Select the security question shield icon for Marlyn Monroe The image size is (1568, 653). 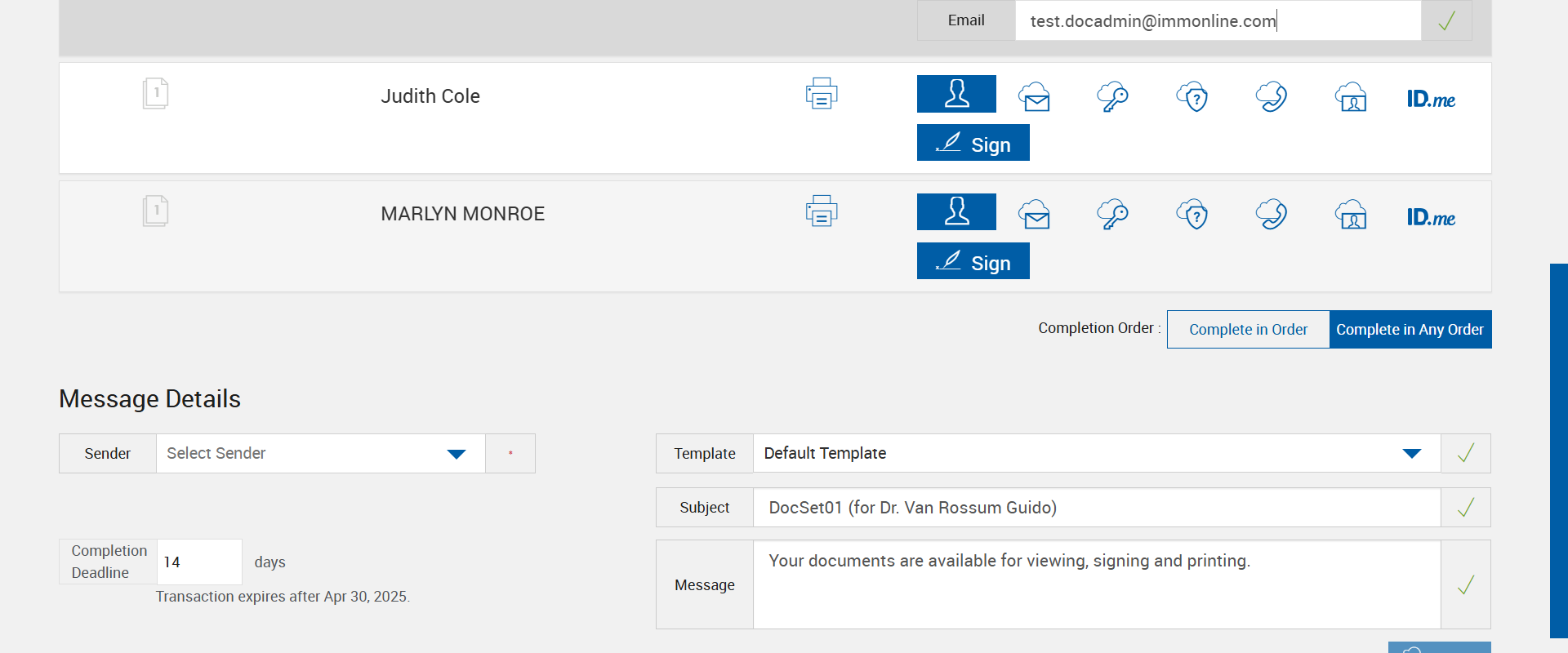click(x=1192, y=215)
